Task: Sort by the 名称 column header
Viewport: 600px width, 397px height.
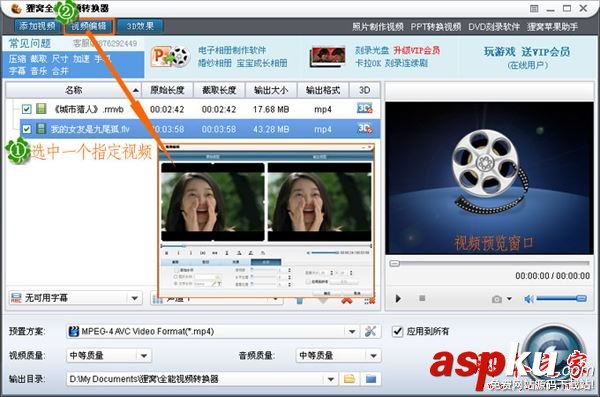Action: [73, 90]
